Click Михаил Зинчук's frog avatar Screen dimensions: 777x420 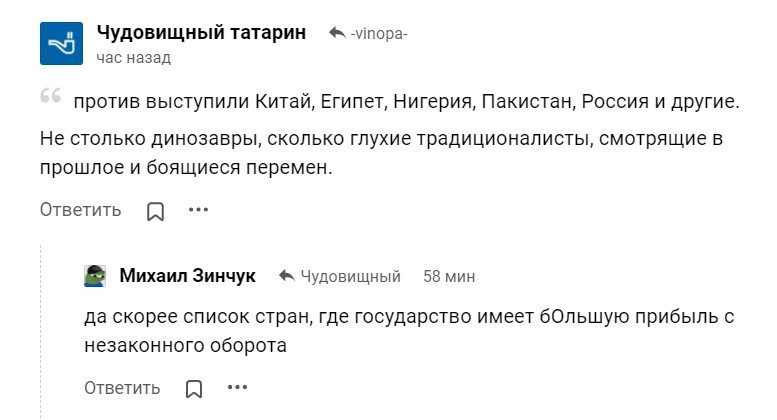pos(96,276)
